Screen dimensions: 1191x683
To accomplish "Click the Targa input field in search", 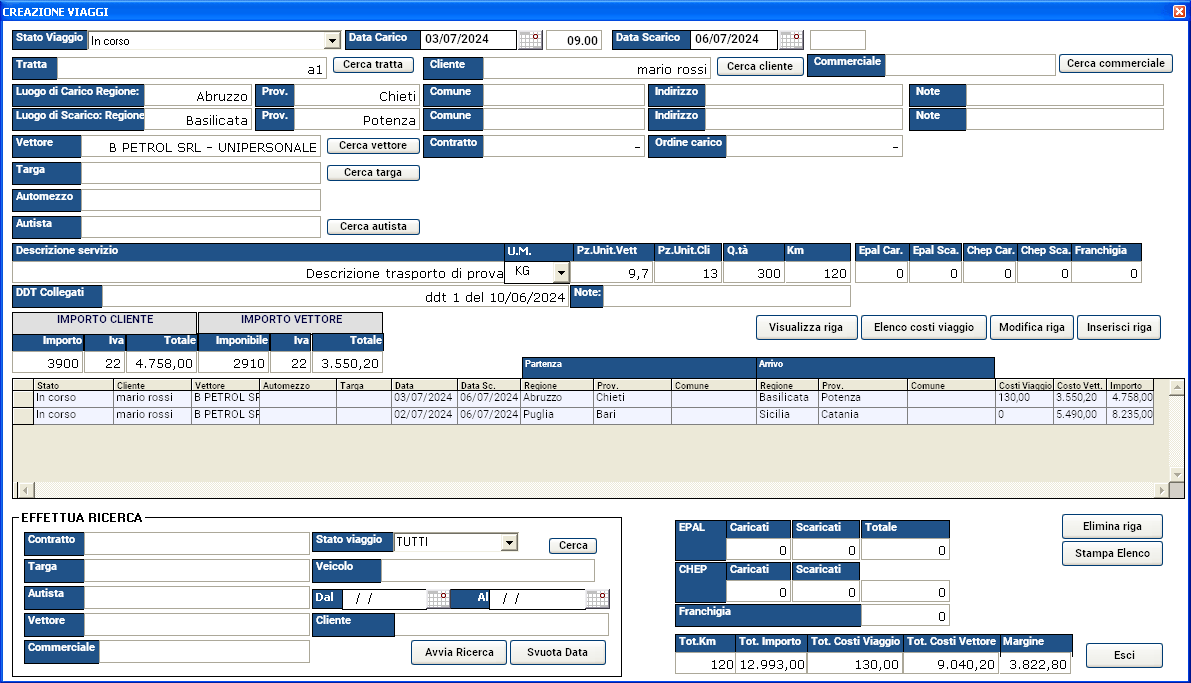I will [x=197, y=570].
